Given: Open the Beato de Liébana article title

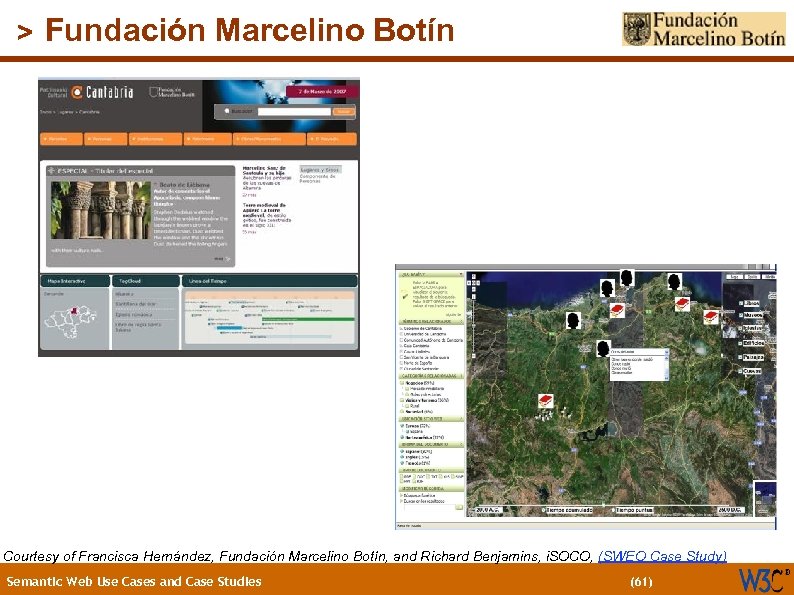Looking at the screenshot, I should (184, 185).
